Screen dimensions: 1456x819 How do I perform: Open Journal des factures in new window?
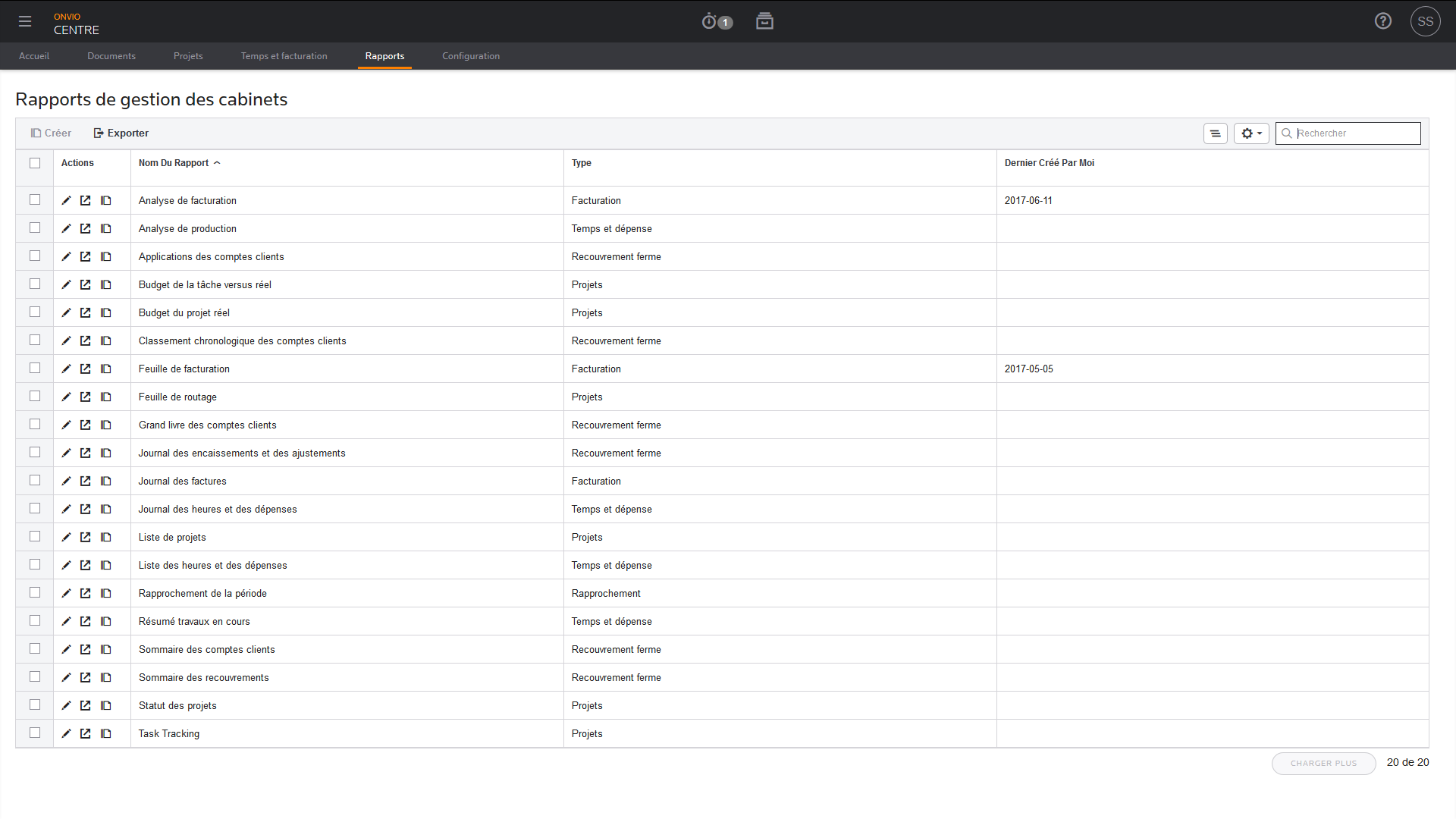coord(86,481)
